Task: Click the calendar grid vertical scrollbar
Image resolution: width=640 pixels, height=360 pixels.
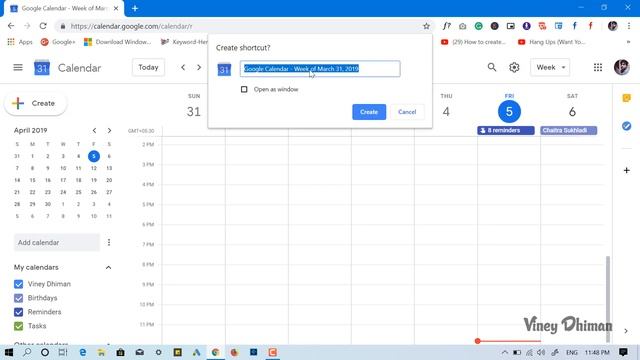Action: [608, 298]
